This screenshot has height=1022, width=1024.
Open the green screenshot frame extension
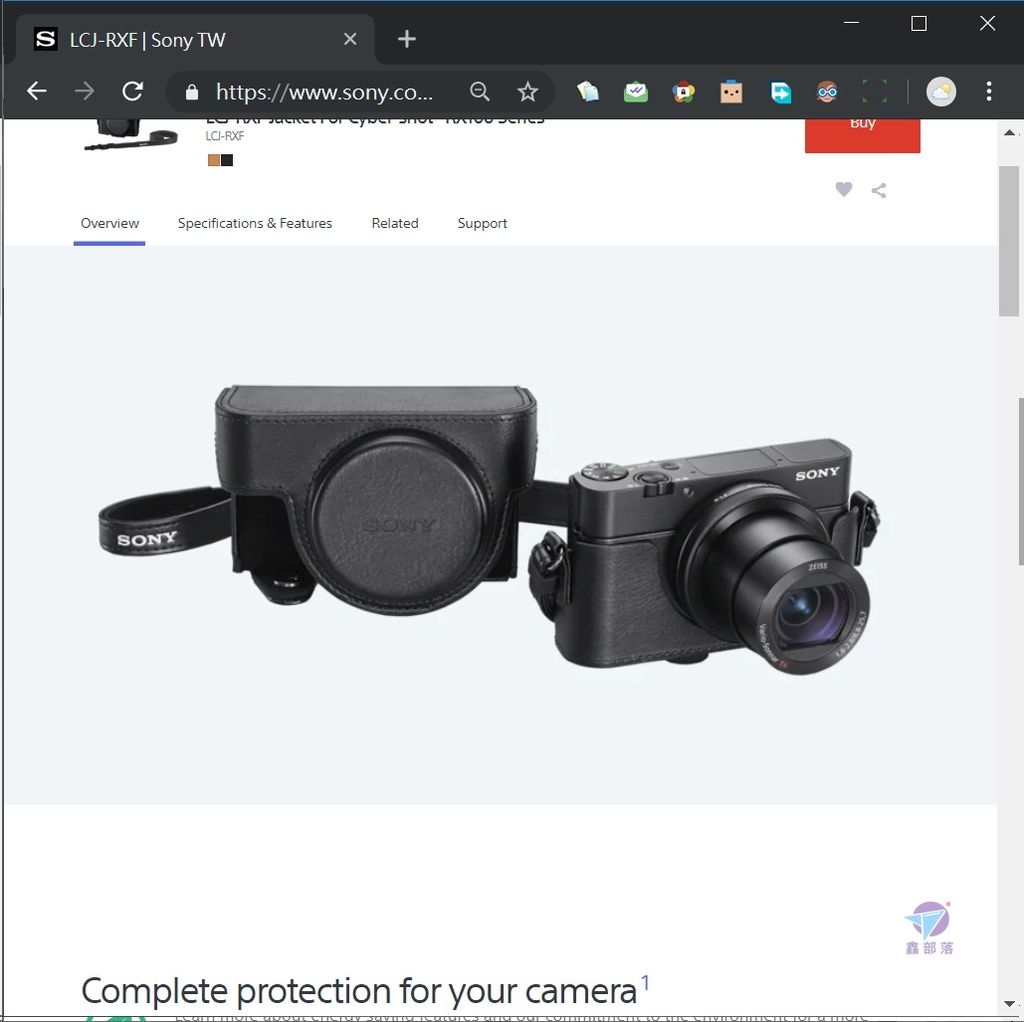coord(874,91)
